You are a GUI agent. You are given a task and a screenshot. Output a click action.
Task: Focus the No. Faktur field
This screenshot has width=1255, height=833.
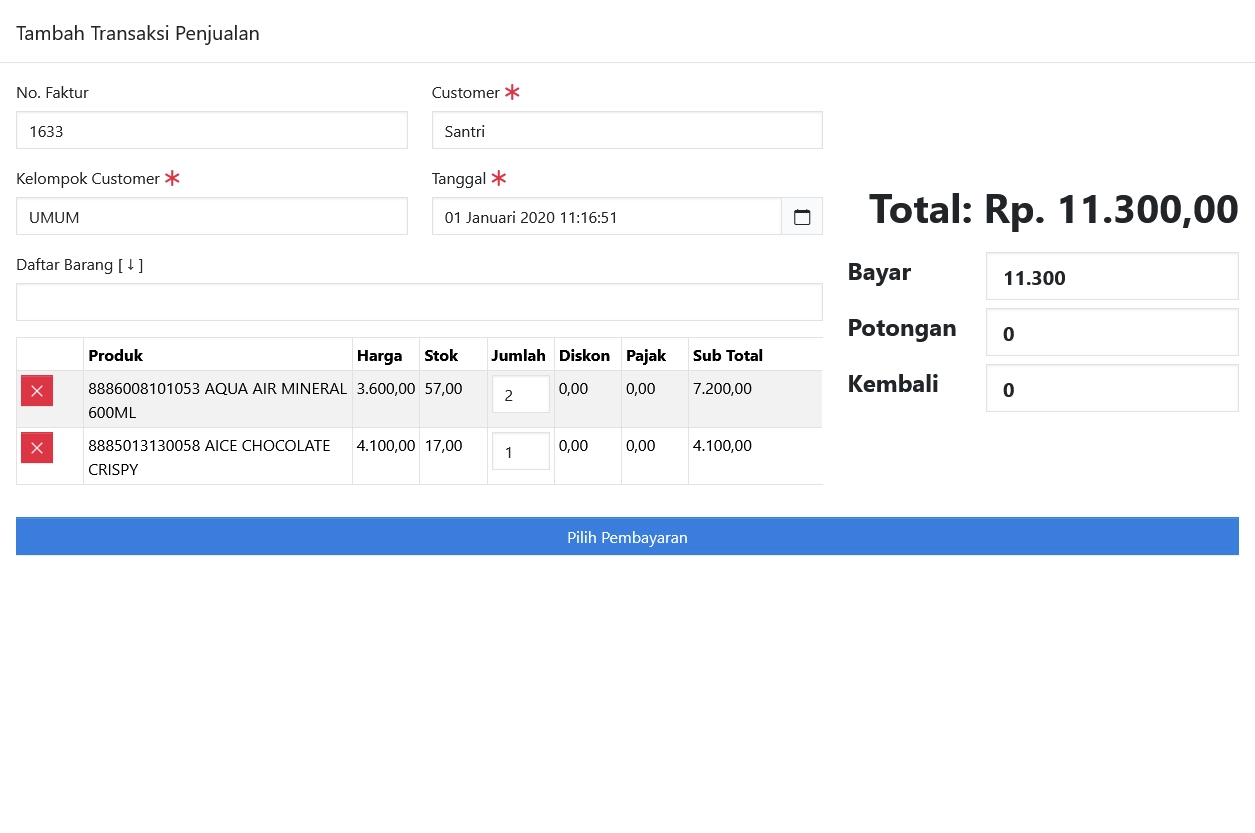212,131
